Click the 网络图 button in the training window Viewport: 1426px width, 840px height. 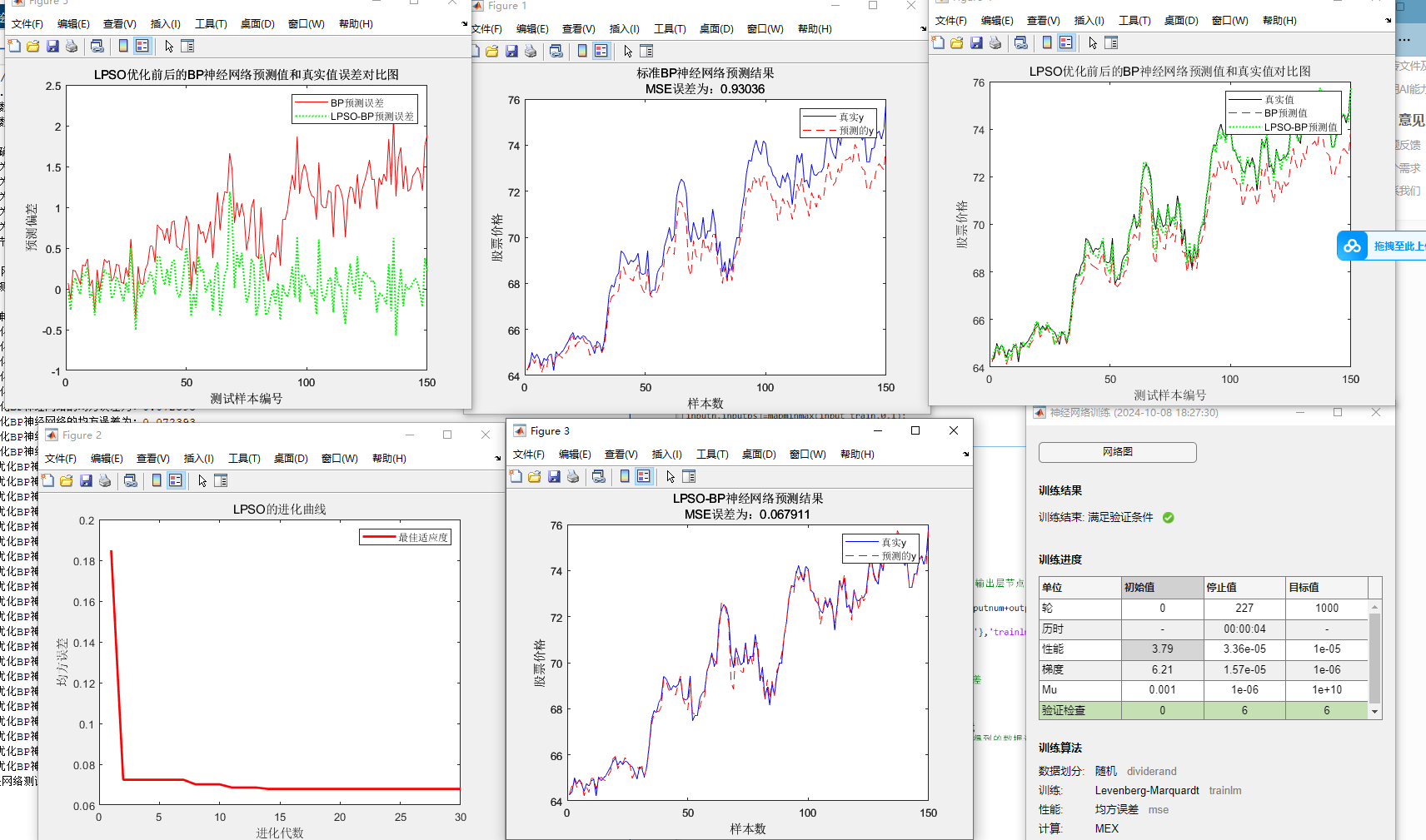pyautogui.click(x=1117, y=452)
